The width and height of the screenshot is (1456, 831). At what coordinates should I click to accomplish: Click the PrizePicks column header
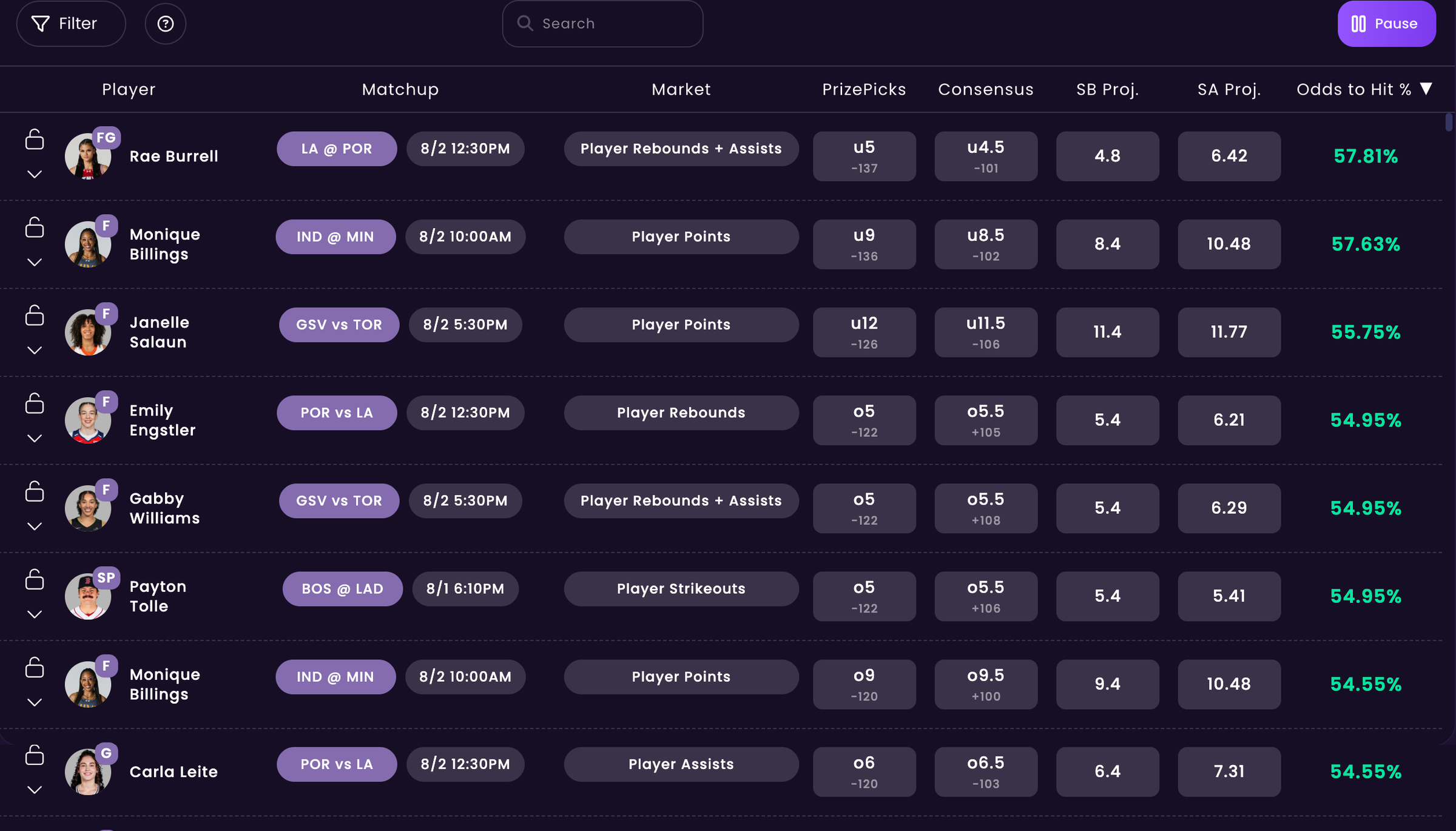864,89
